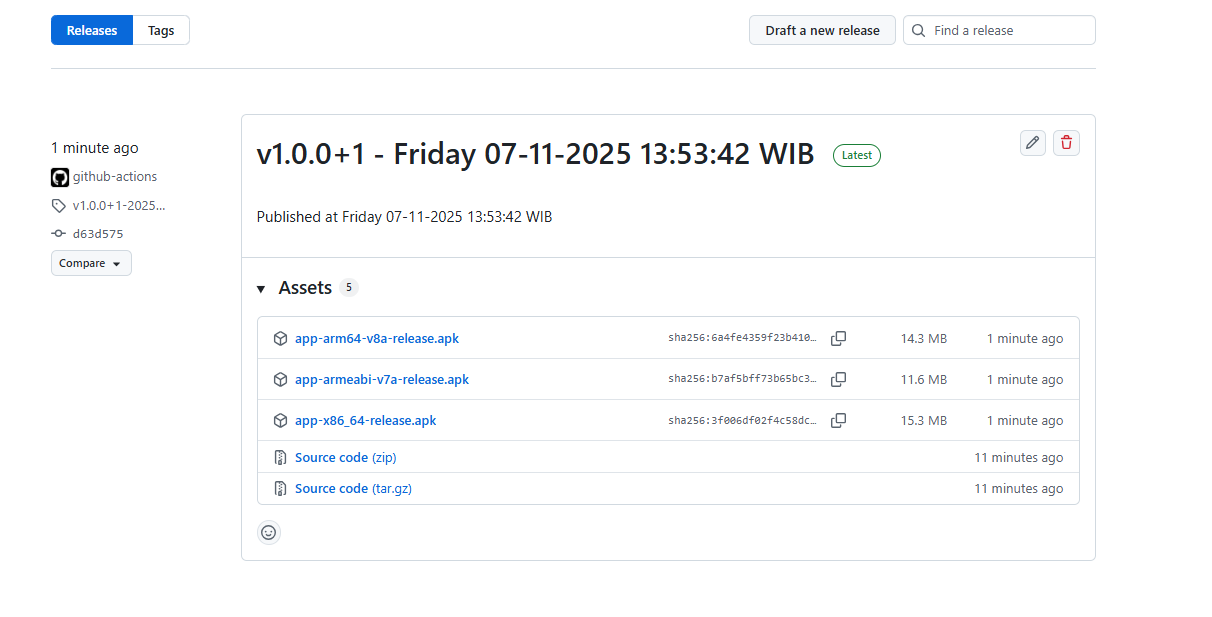Screen dimensions: 1212x617
Task: Click the tag icon beside v1.0.0+1-2025
Action: point(59,206)
